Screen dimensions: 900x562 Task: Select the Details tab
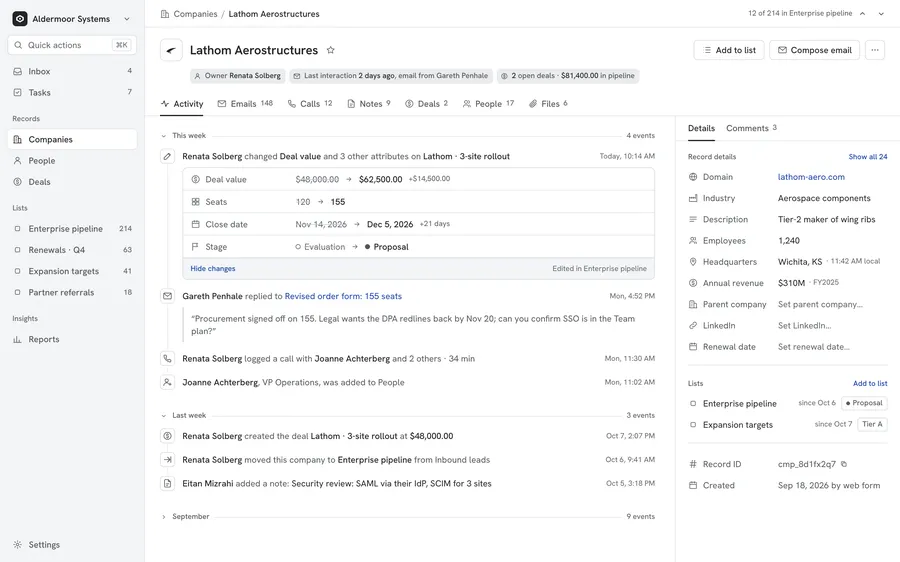click(701, 128)
